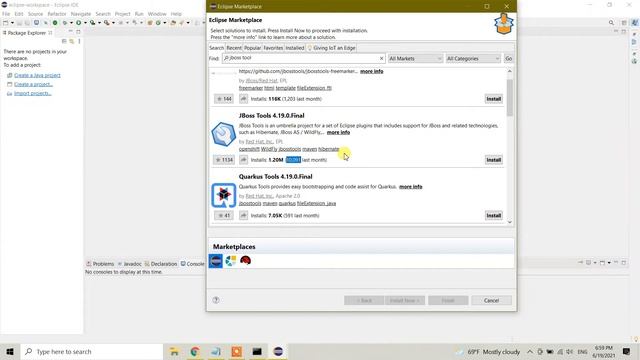Screen dimensions: 640x360
Task: Cancel the Eclipse Marketplace dialog
Action: pyautogui.click(x=491, y=300)
